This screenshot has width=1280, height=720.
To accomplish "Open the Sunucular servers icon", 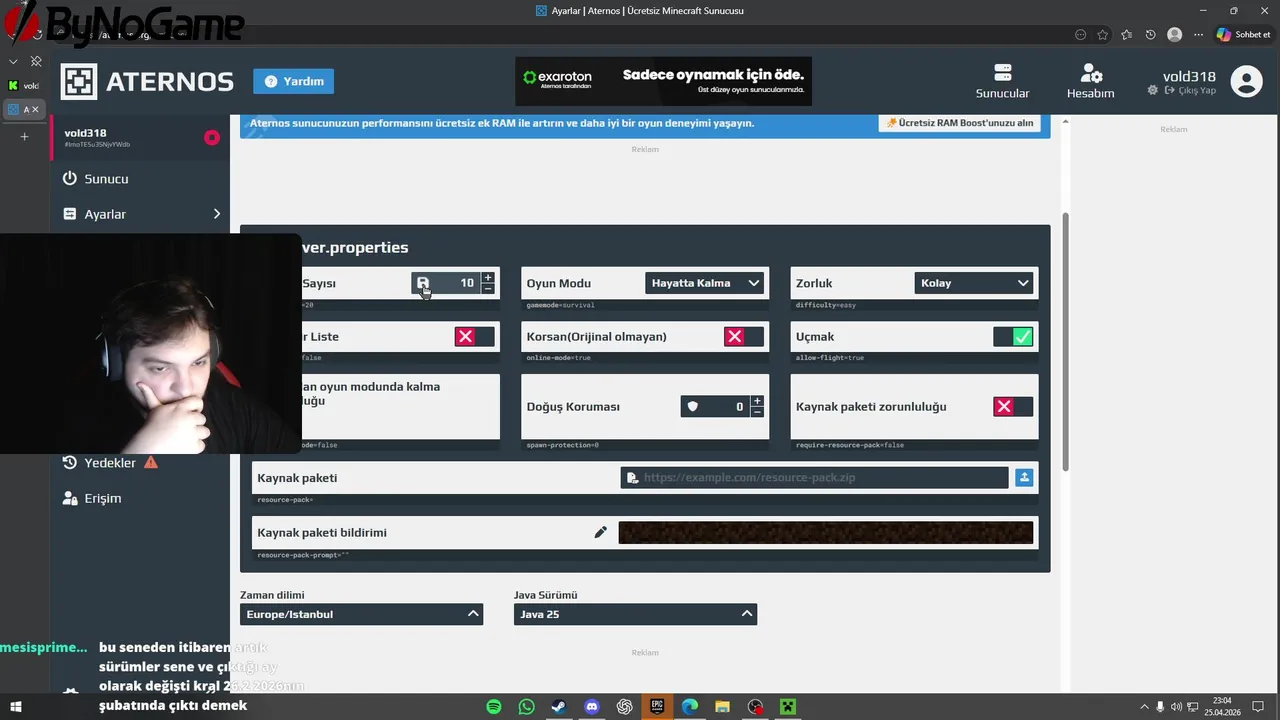I will (x=1002, y=74).
